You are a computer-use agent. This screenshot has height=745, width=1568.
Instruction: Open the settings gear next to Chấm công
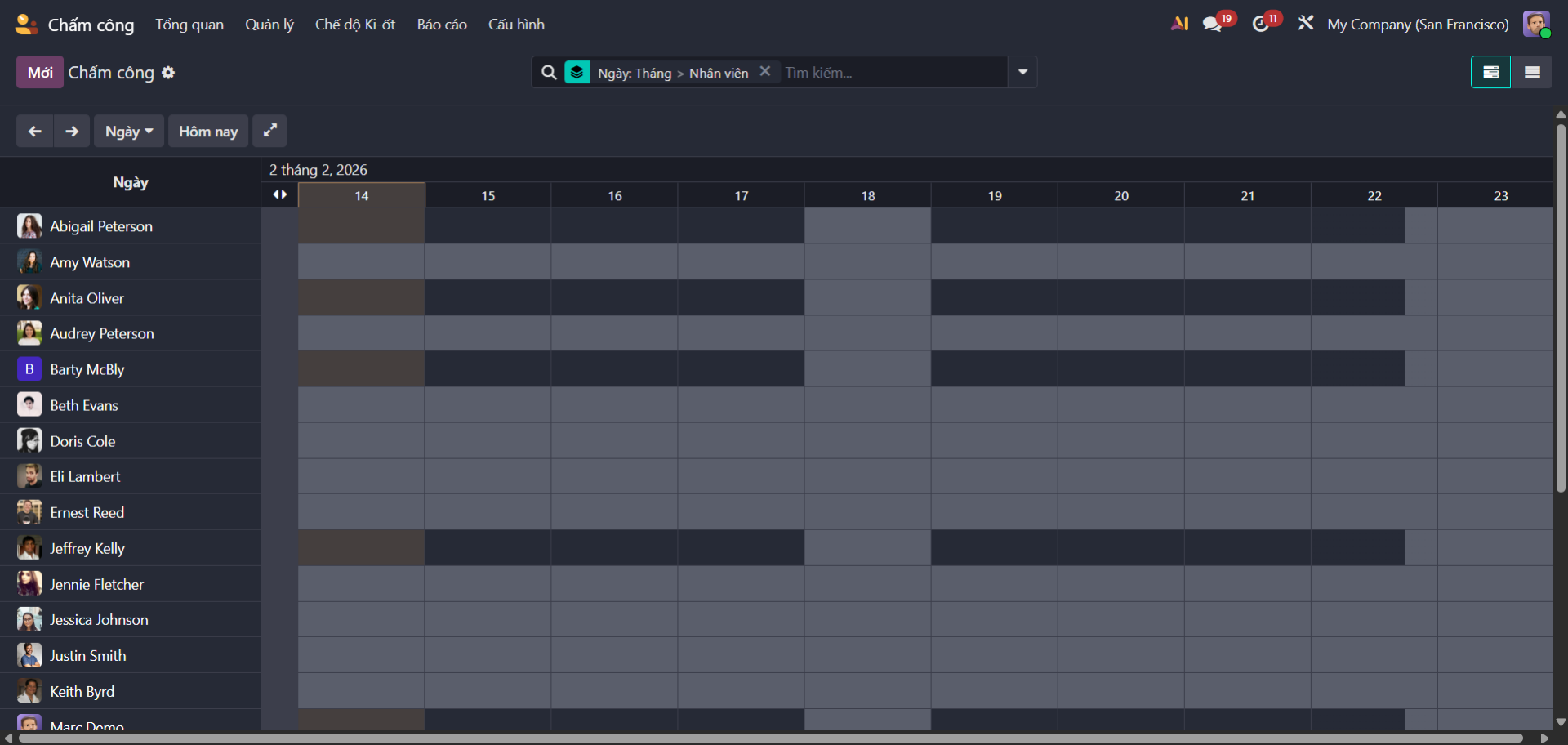(168, 73)
